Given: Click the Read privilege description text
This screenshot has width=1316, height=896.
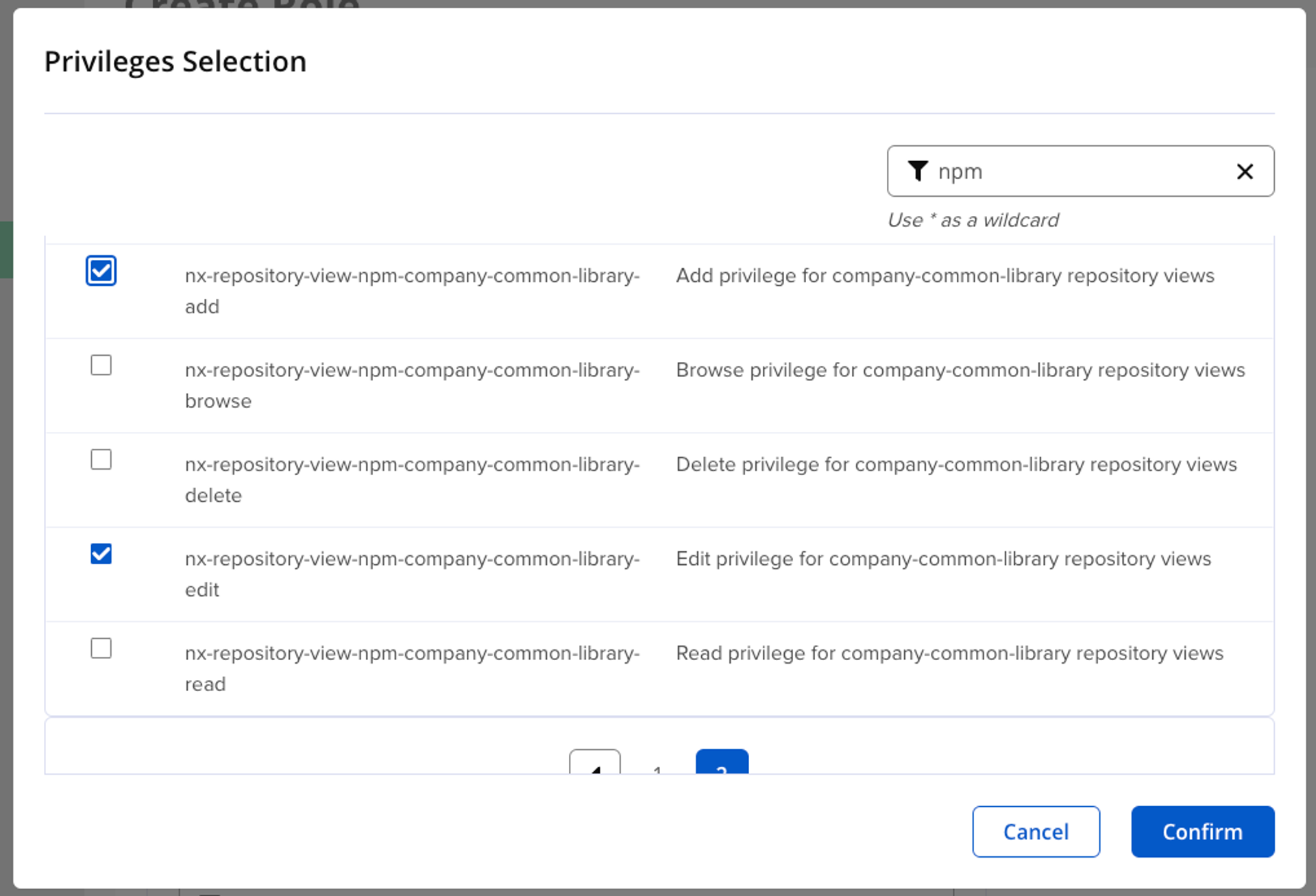Looking at the screenshot, I should 949,653.
